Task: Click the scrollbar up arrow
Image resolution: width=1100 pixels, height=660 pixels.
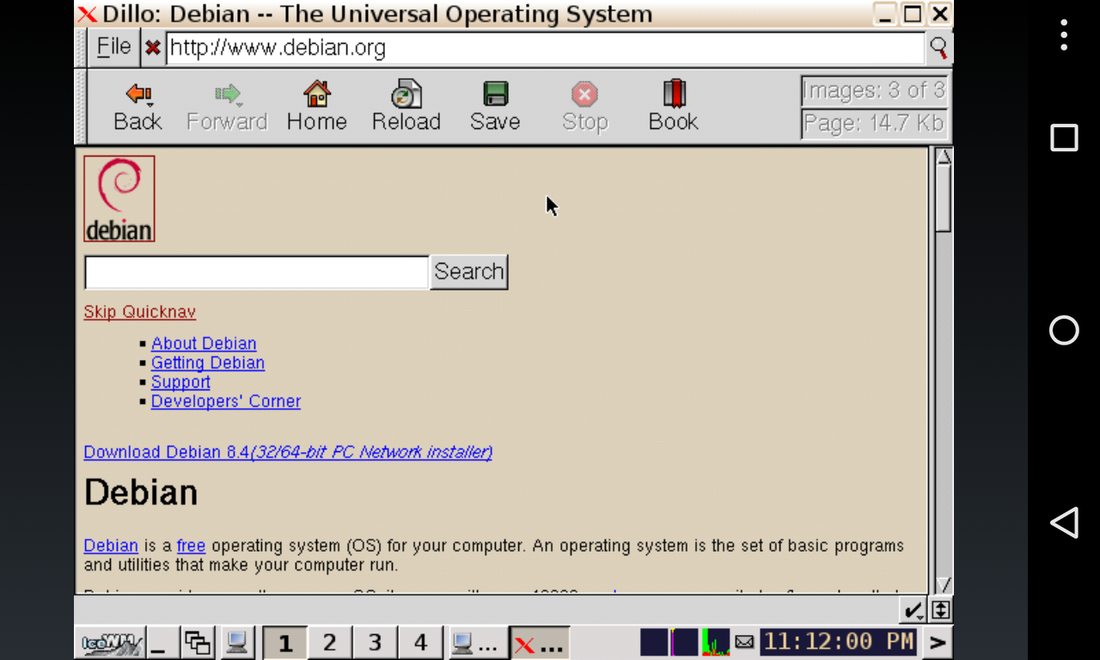Action: tap(944, 156)
